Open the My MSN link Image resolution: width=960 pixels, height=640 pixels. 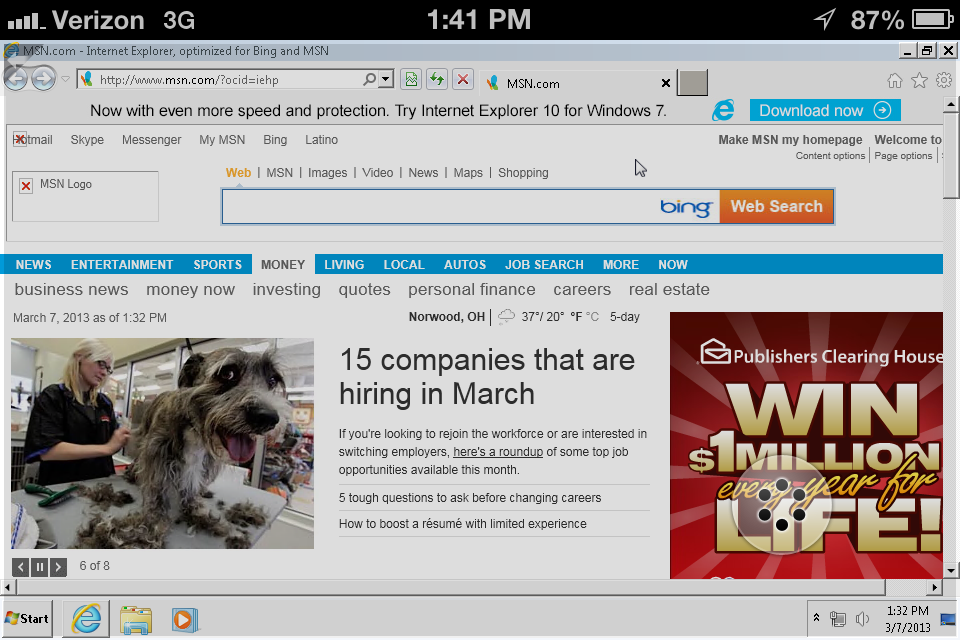tap(222, 140)
